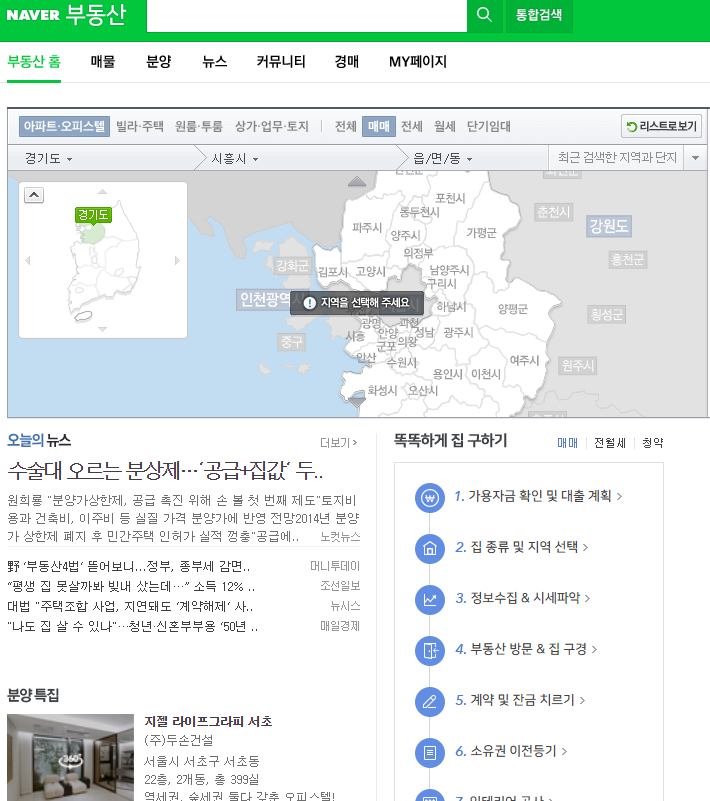
Task: Open the 대법 주택조합 사업 news link
Action: (130, 606)
